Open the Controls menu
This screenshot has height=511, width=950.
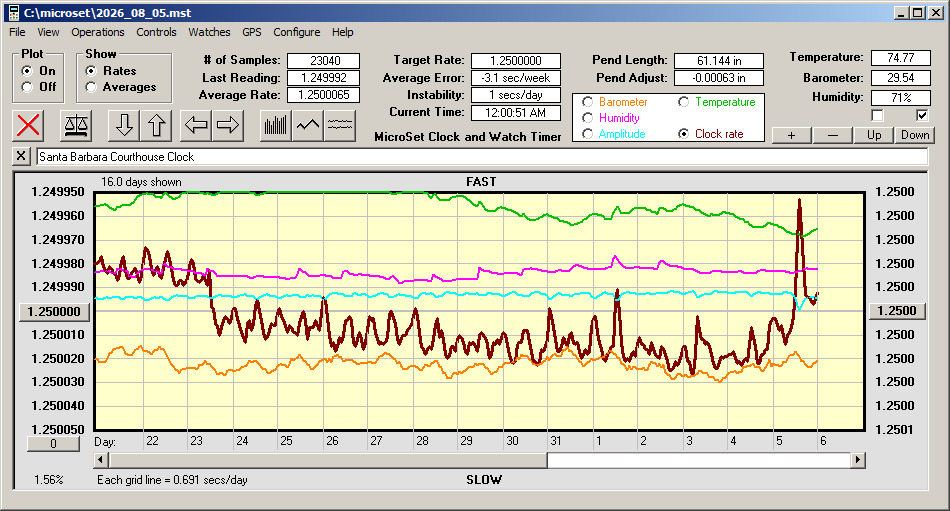(x=156, y=32)
